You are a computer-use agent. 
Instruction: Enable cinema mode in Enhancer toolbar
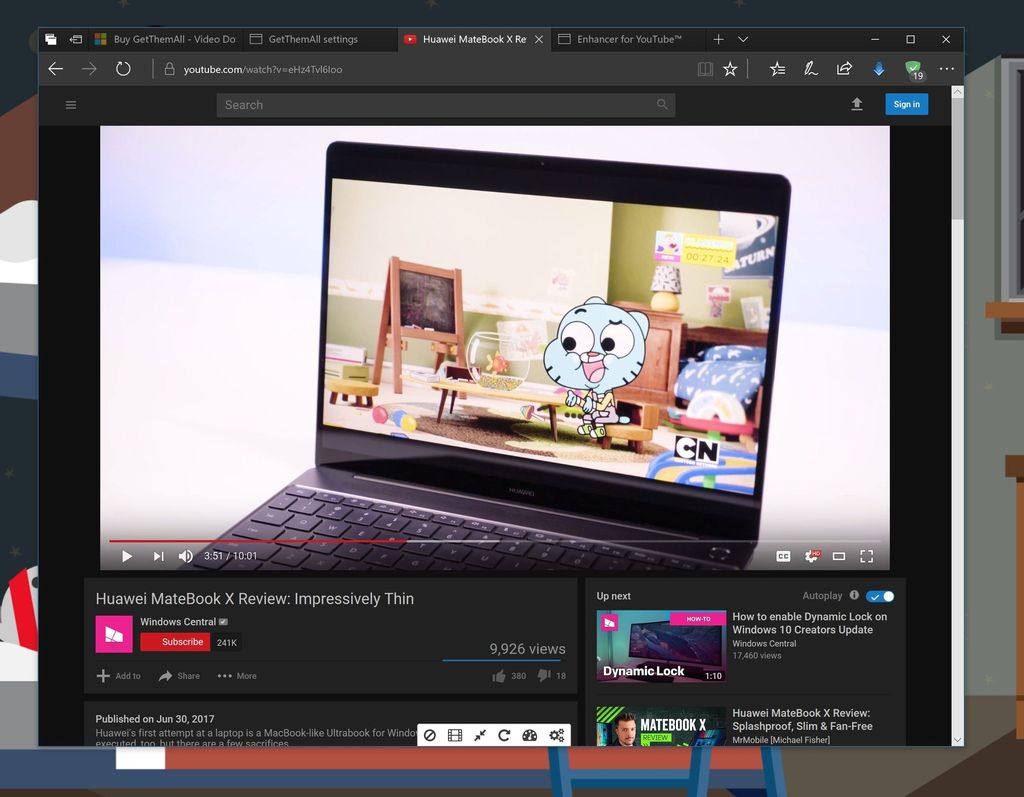coord(454,735)
